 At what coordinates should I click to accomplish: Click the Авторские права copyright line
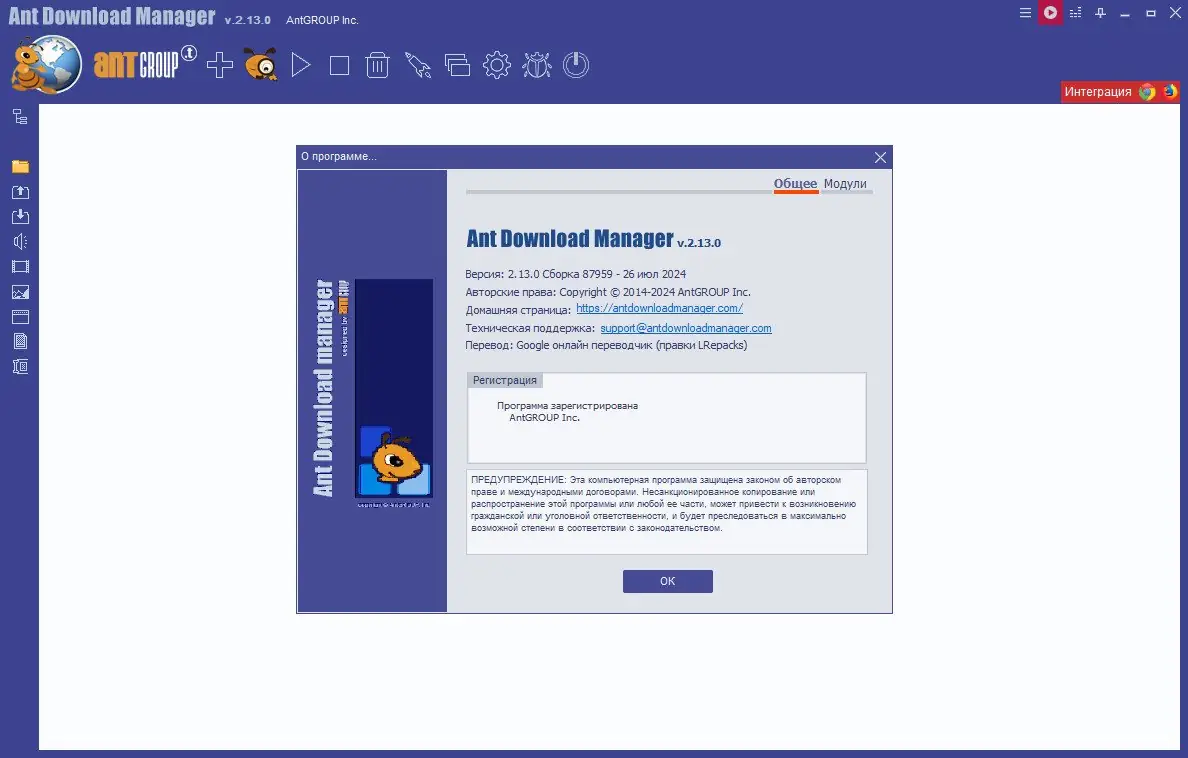pyautogui.click(x=608, y=292)
